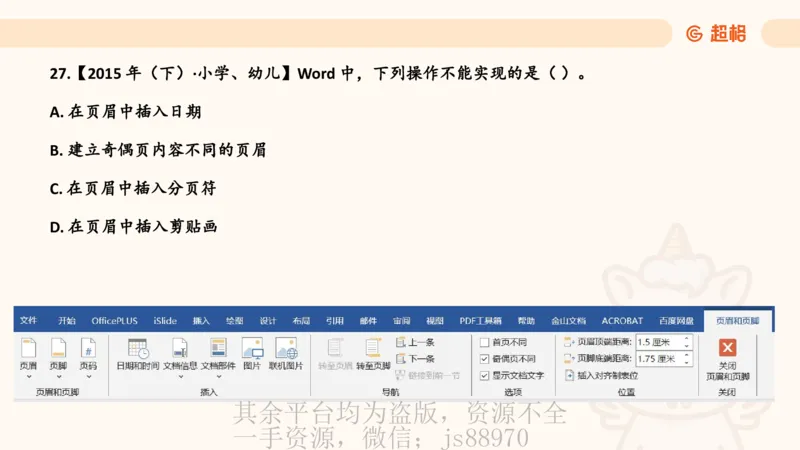
Task: Expand the 文档部件 dropdown arrow
Action: pos(218,377)
